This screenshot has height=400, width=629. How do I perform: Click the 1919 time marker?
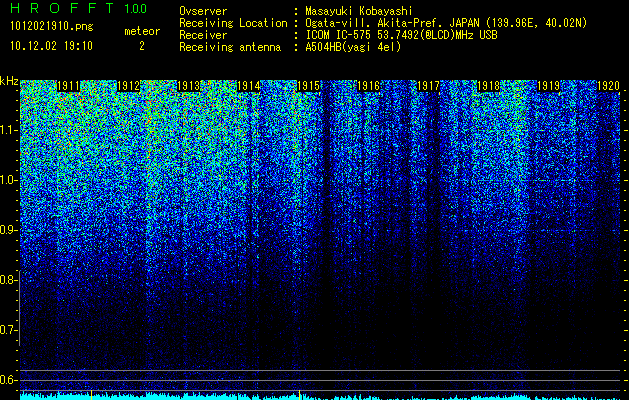pyautogui.click(x=548, y=86)
